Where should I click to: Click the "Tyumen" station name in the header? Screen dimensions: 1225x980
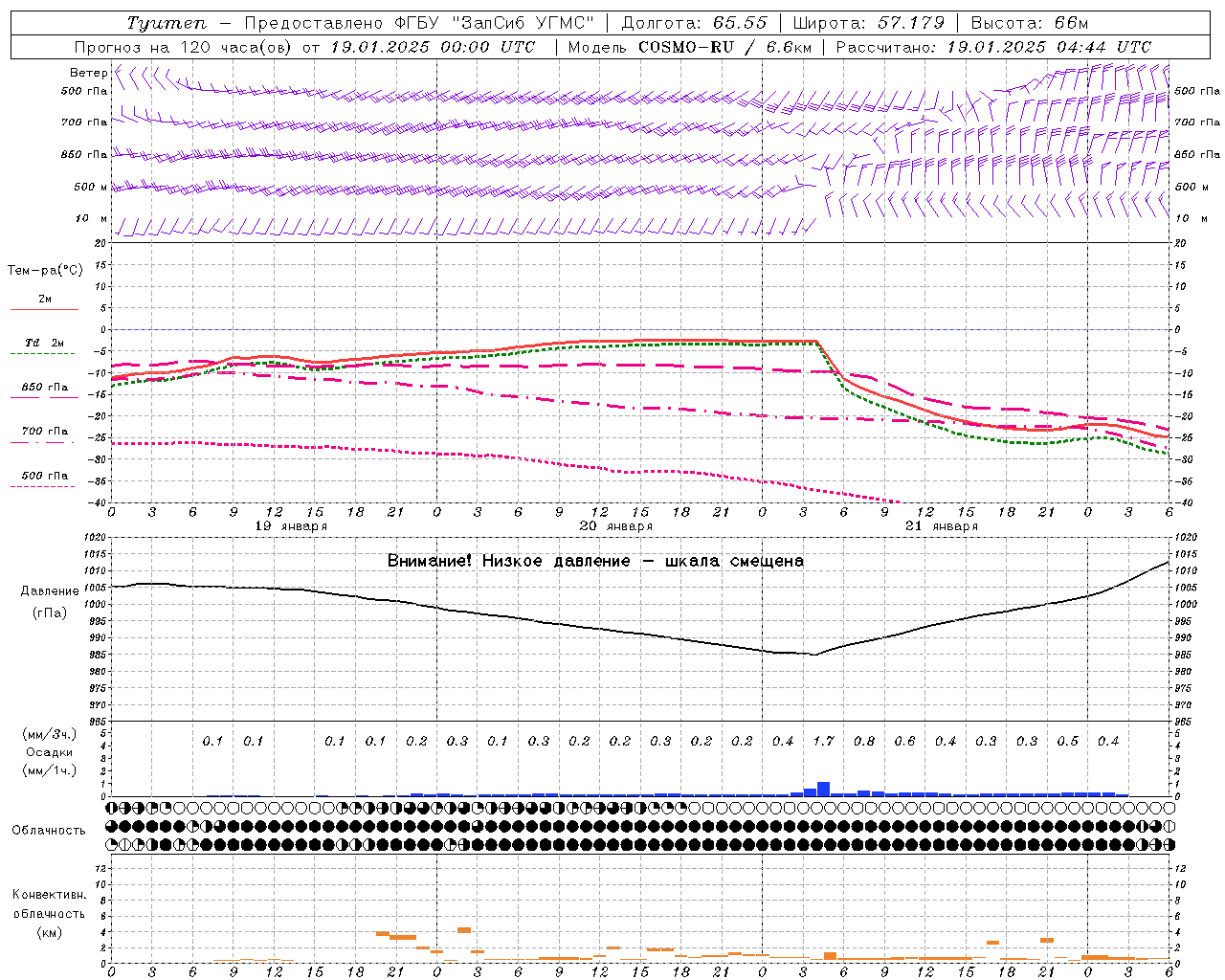167,23
